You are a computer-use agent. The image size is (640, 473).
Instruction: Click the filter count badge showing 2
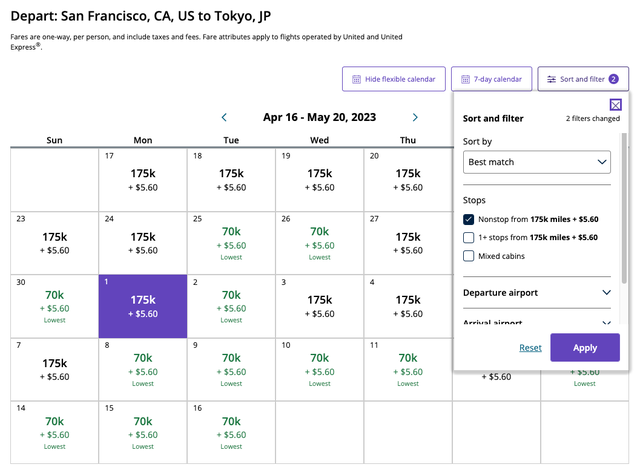pos(613,79)
